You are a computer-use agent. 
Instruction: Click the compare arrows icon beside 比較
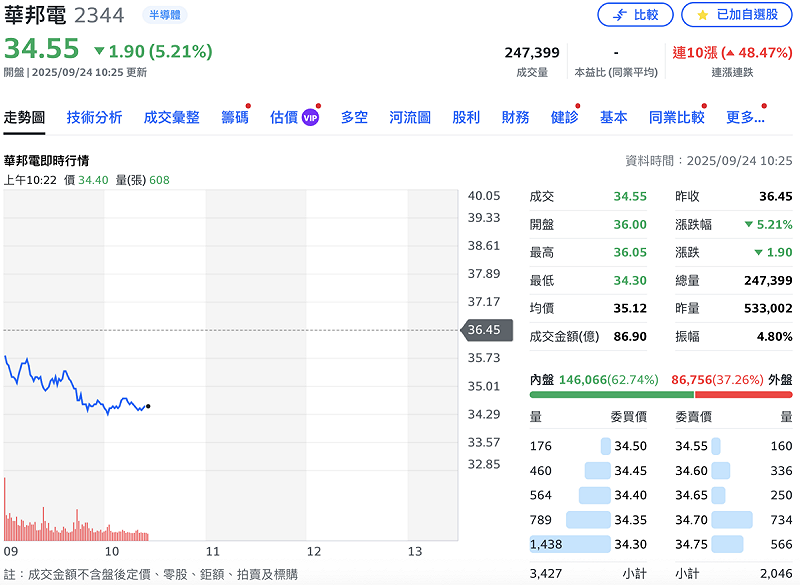[x=619, y=15]
